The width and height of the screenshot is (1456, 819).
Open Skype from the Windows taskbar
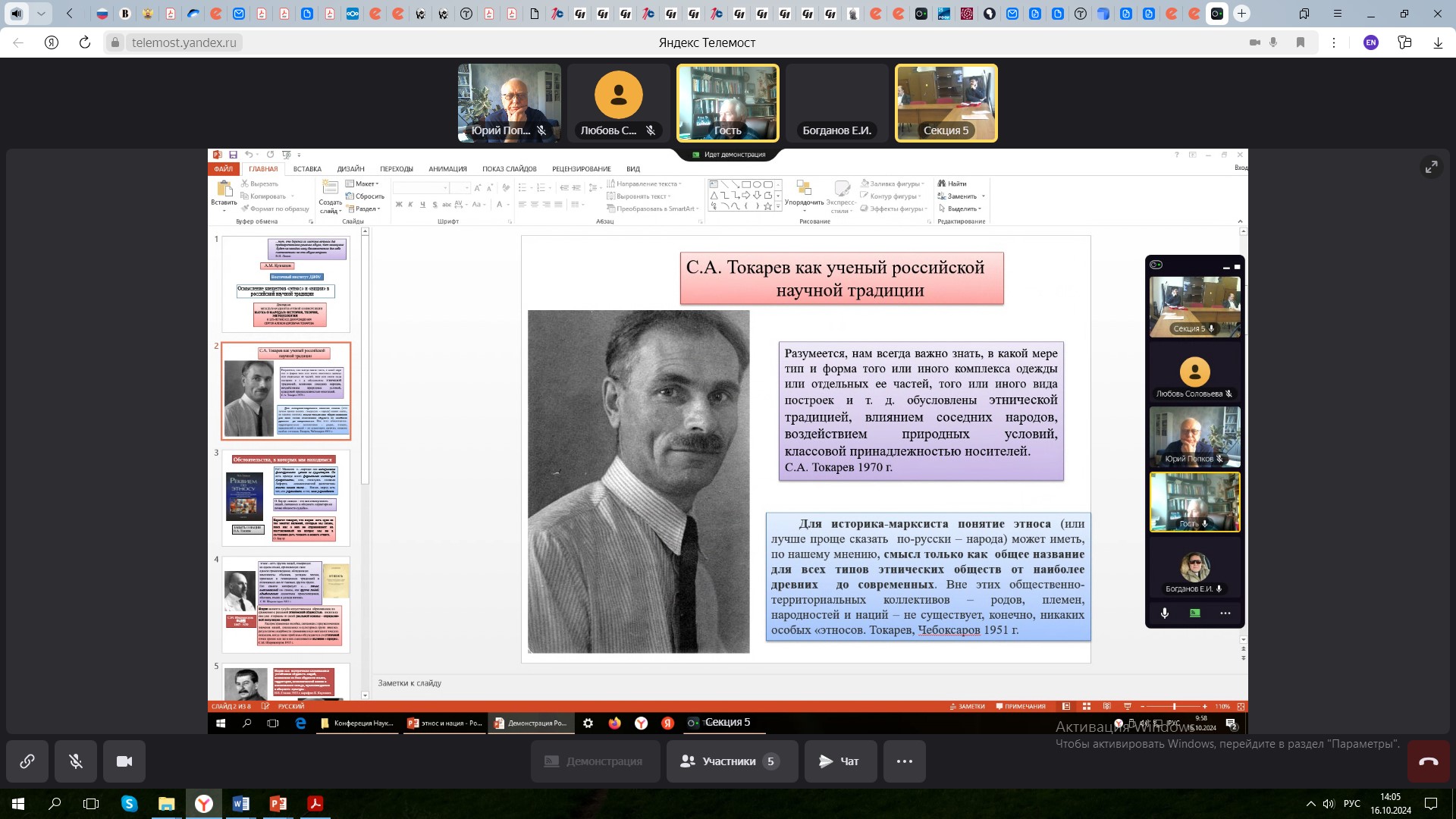(130, 804)
